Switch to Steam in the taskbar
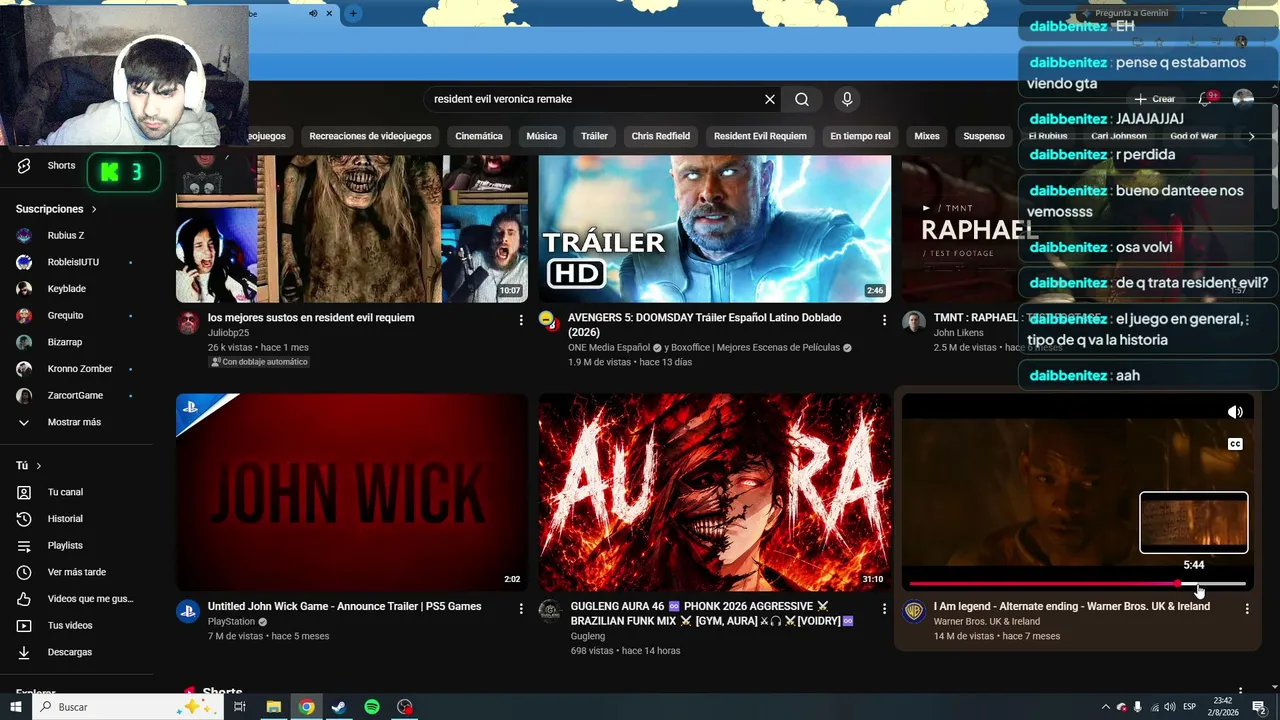1280x720 pixels. [x=339, y=707]
